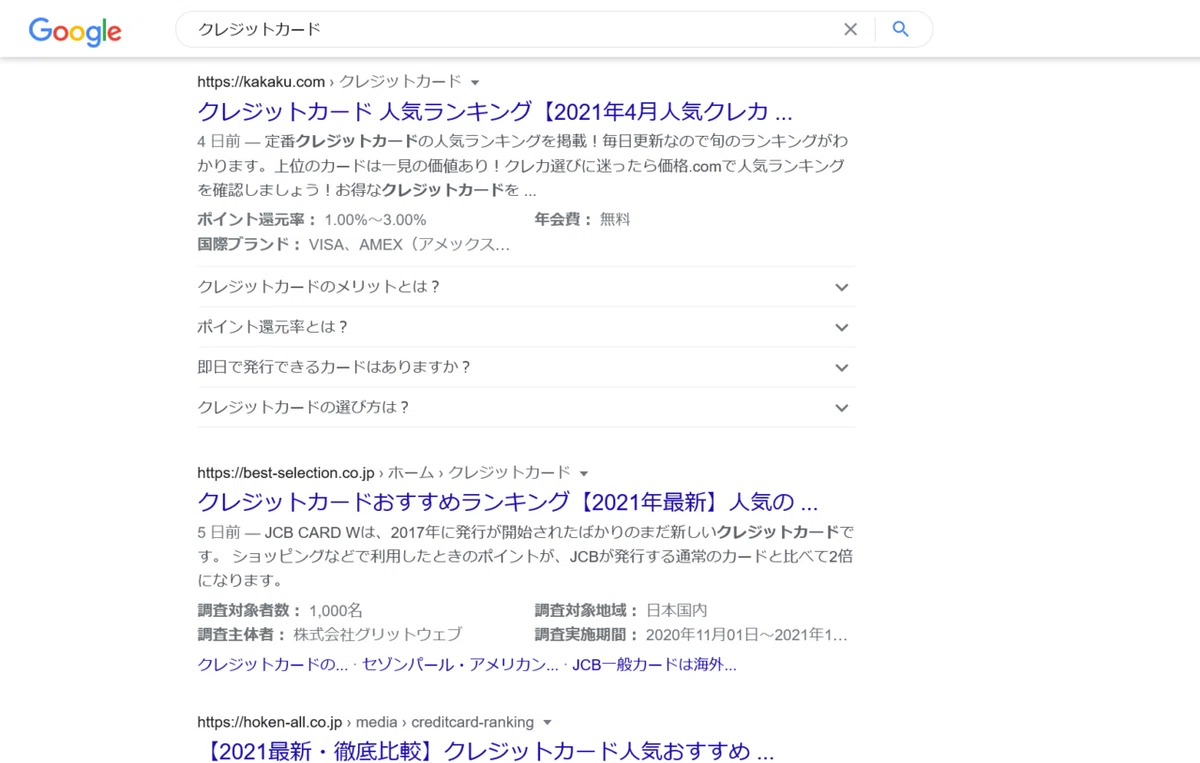This screenshot has width=1200, height=763.
Task: Click the 調査主体者： 株式会社グリットウェブ text
Action: (x=330, y=634)
